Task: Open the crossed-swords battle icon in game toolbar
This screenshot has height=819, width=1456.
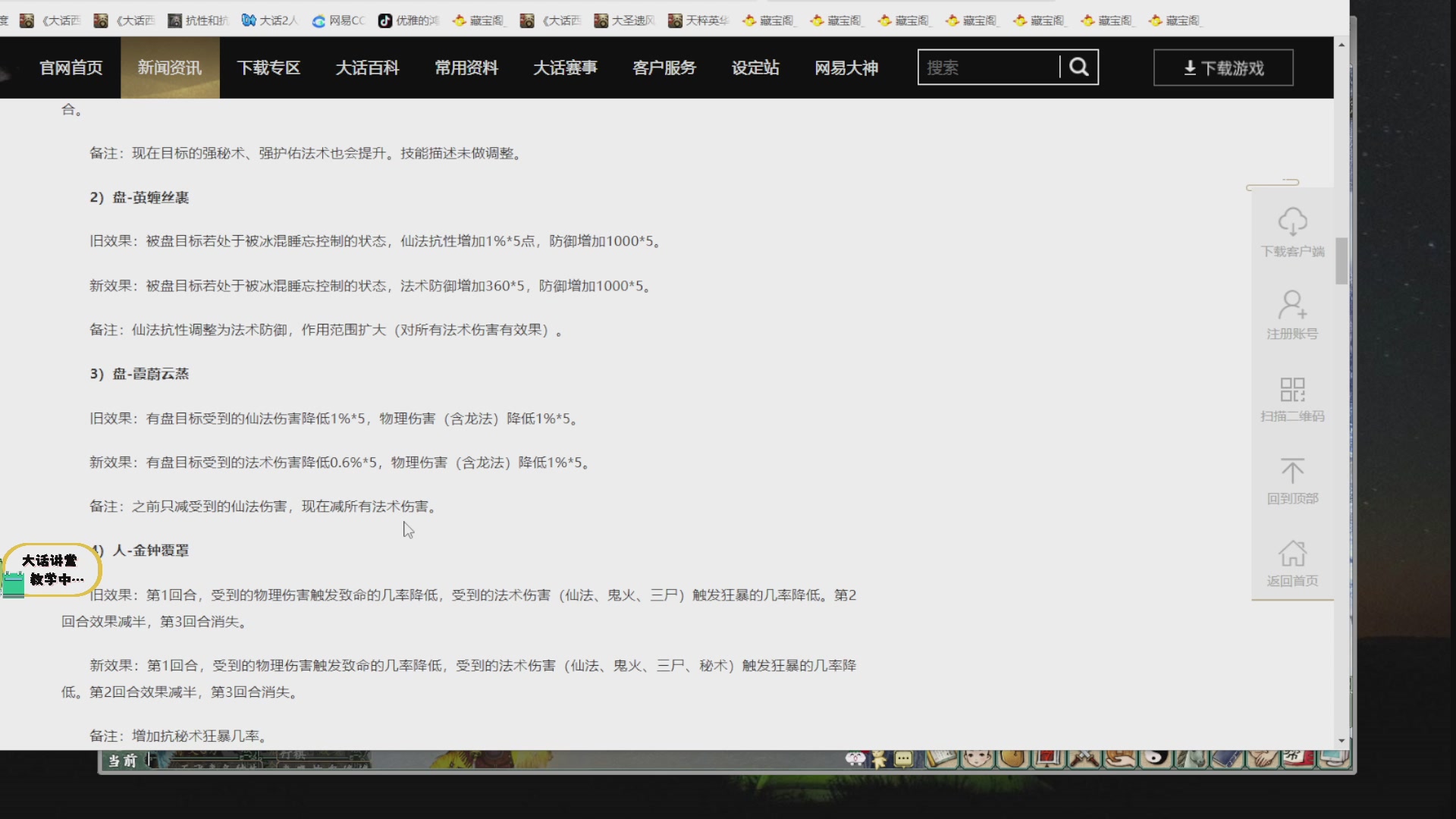Action: [1085, 760]
